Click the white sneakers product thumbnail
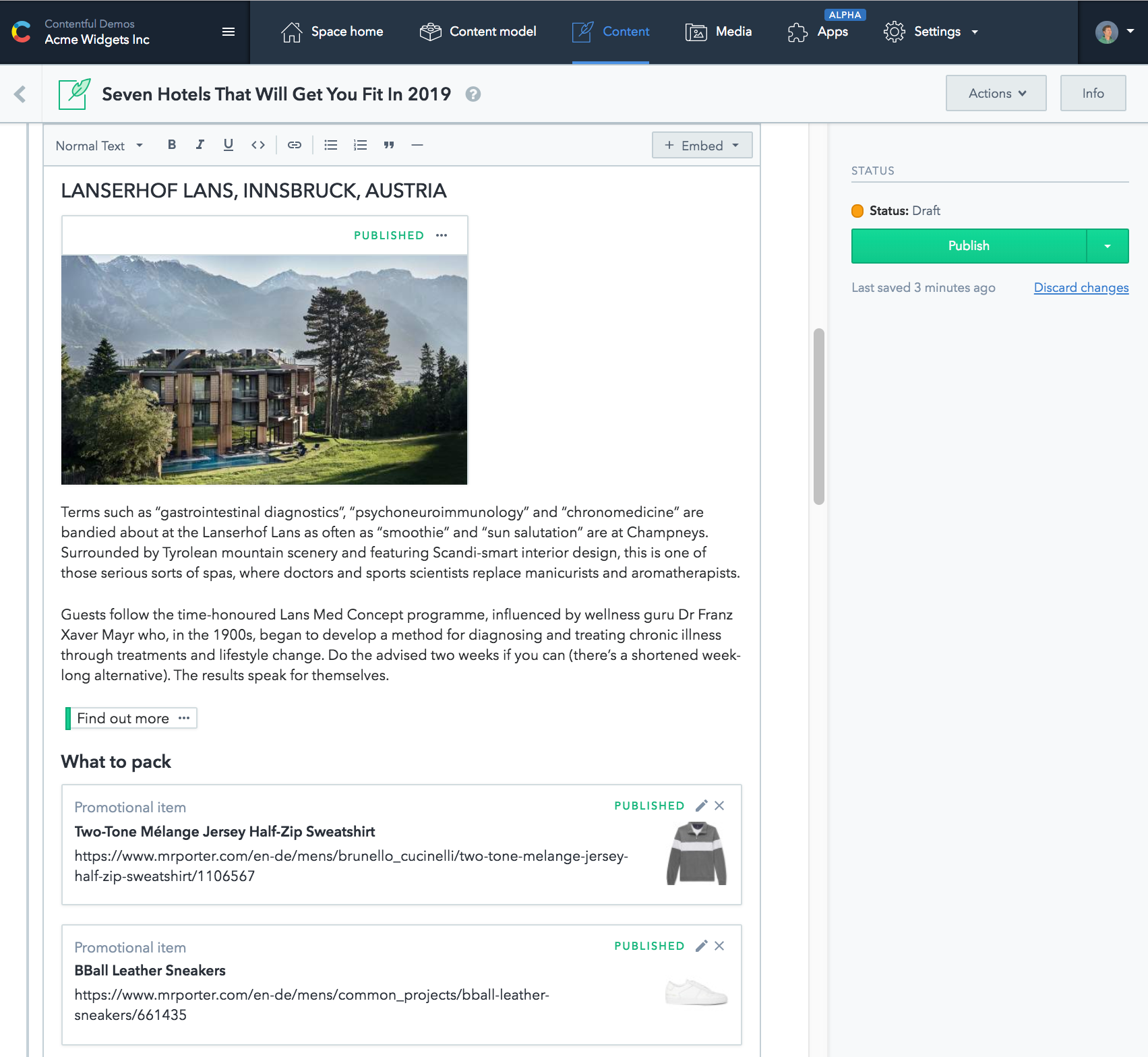 pos(697,992)
